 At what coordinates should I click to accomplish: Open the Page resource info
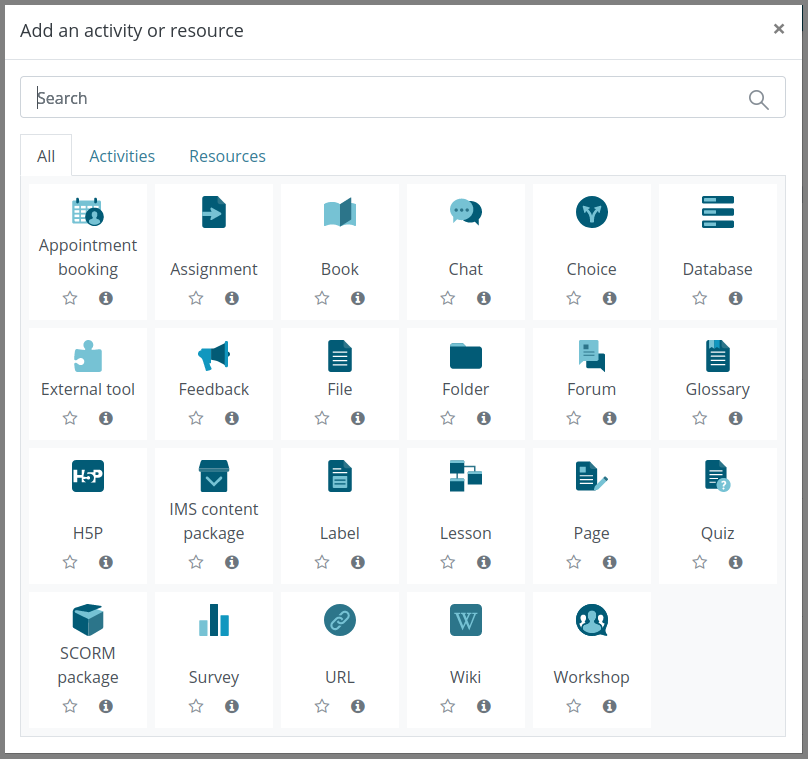click(610, 562)
